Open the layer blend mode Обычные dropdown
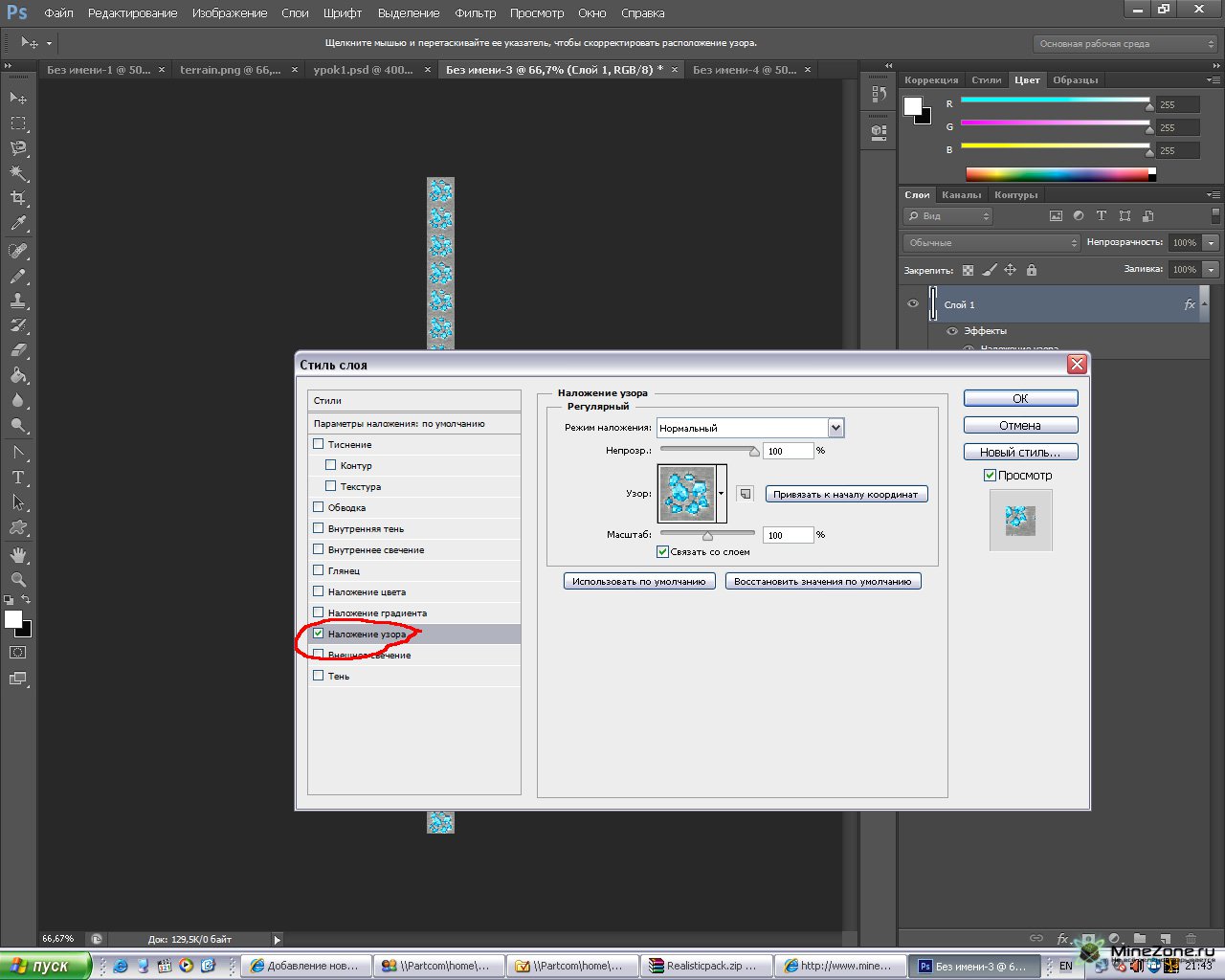Screen dimensions: 1225x980 (991, 243)
